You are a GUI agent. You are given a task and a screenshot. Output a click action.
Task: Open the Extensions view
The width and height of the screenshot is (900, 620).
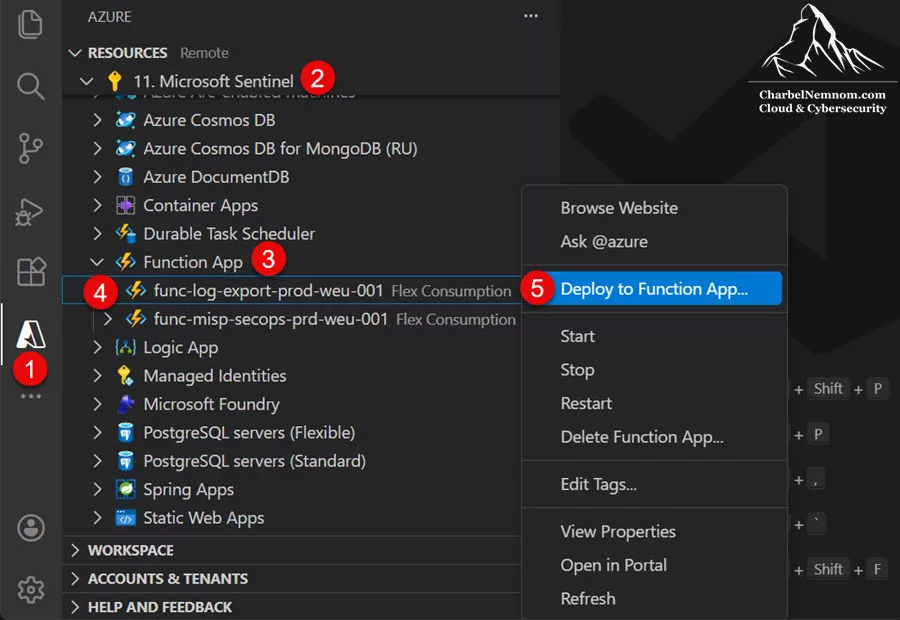point(31,272)
